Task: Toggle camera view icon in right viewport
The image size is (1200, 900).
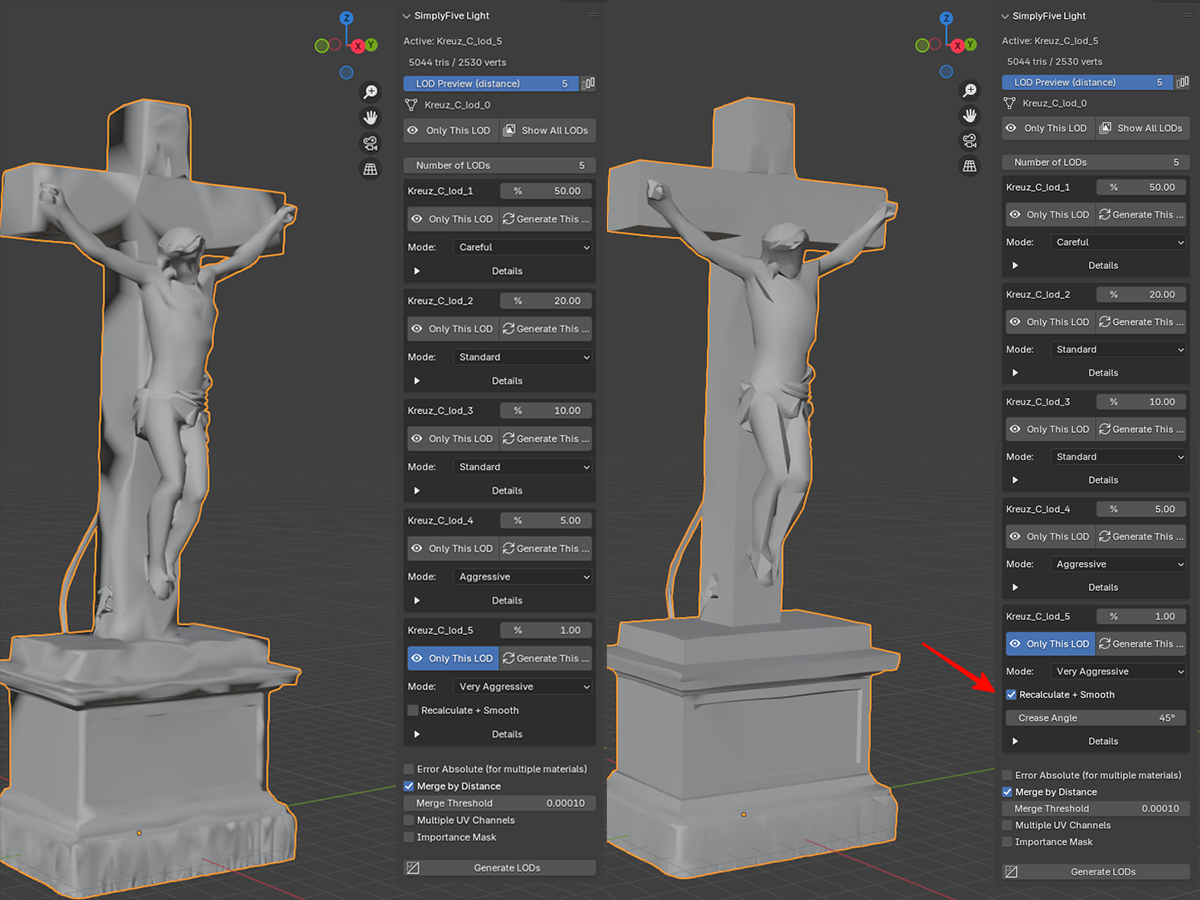Action: (x=969, y=140)
